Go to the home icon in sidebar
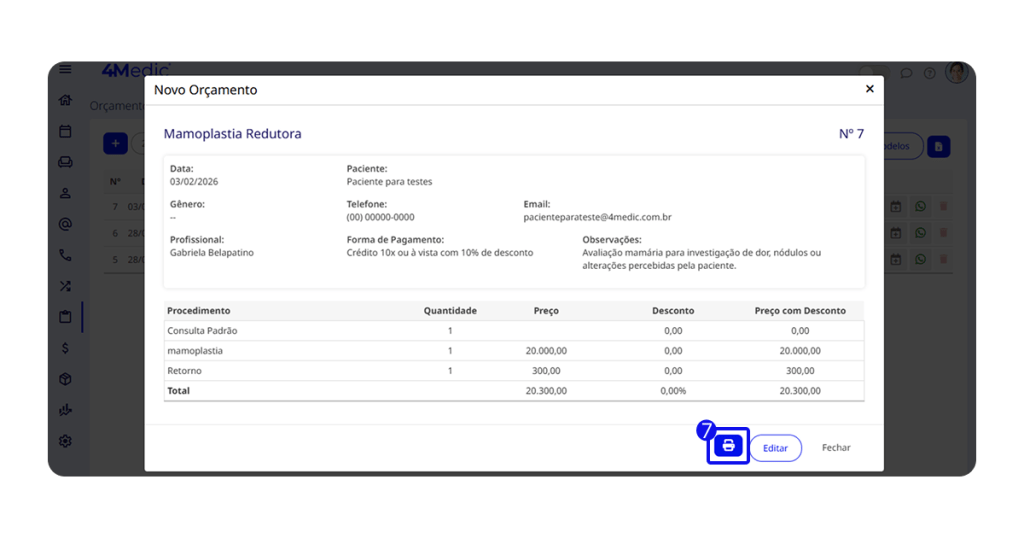The height and width of the screenshot is (538, 1024). tap(65, 100)
